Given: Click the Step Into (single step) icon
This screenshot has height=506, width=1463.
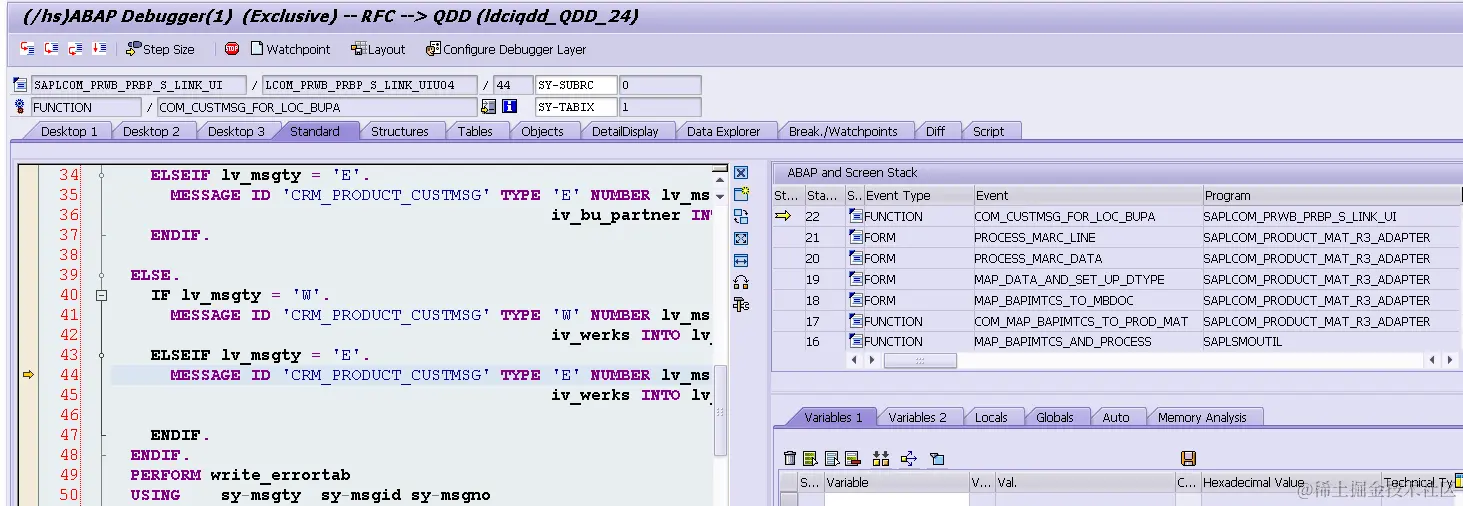Looking at the screenshot, I should (x=27, y=48).
